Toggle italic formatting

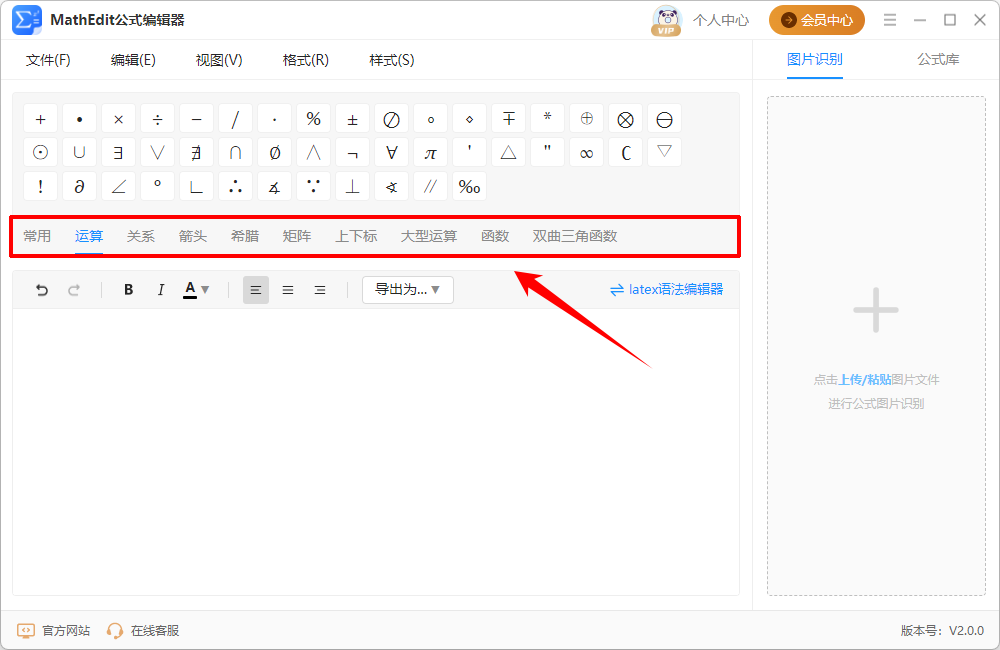point(161,290)
